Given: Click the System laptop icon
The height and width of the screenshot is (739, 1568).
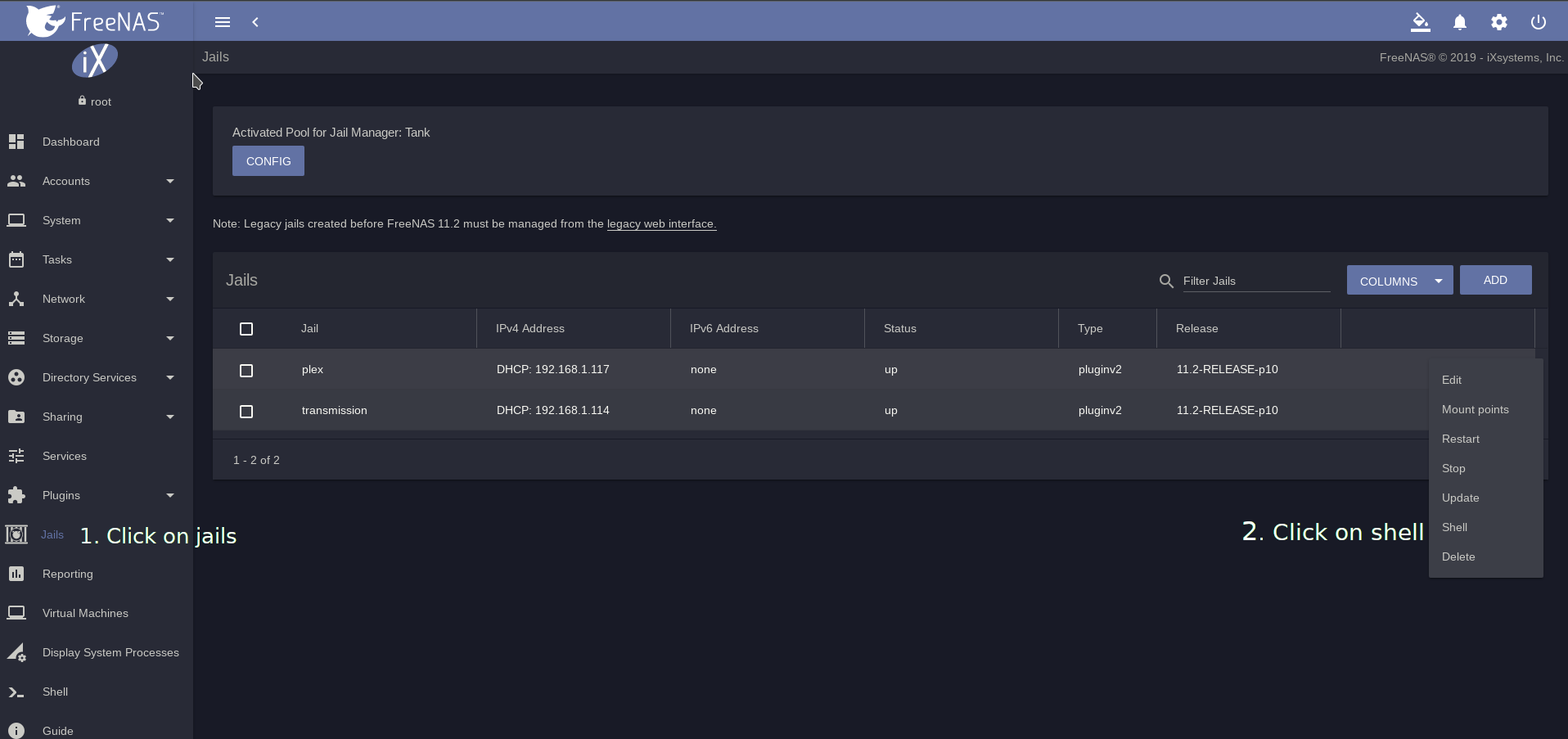Looking at the screenshot, I should pos(16,220).
